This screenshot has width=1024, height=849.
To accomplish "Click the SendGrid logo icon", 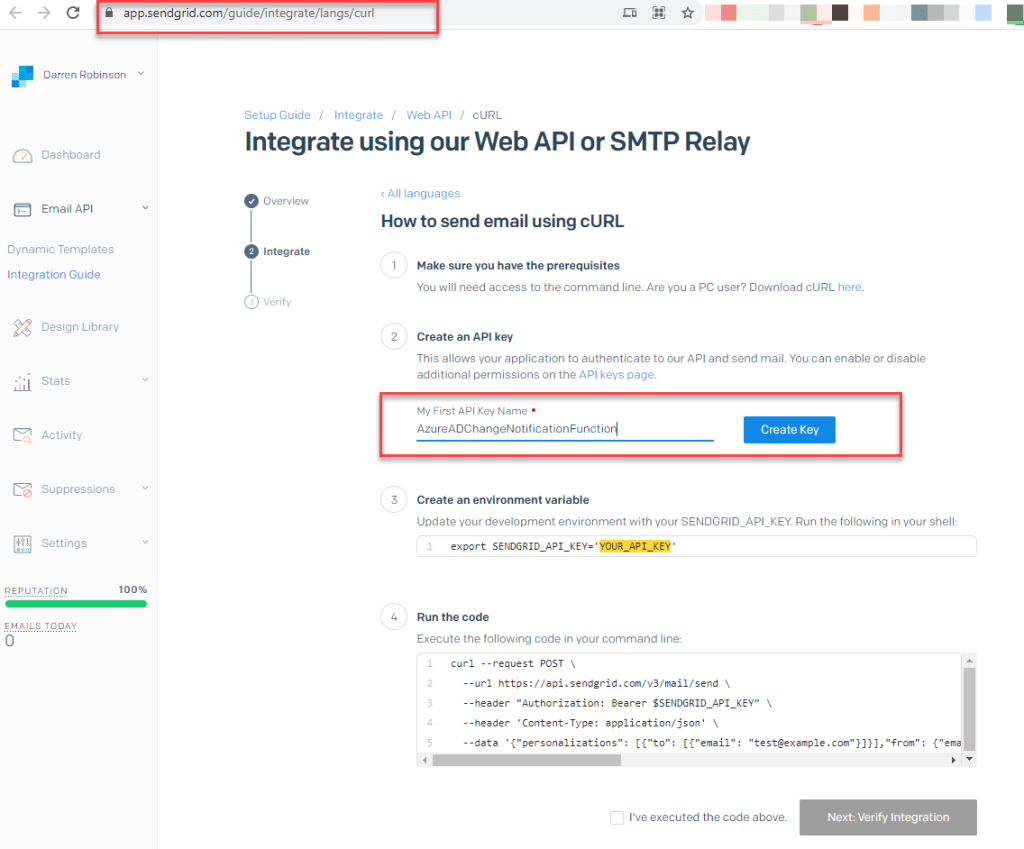I will 22,76.
